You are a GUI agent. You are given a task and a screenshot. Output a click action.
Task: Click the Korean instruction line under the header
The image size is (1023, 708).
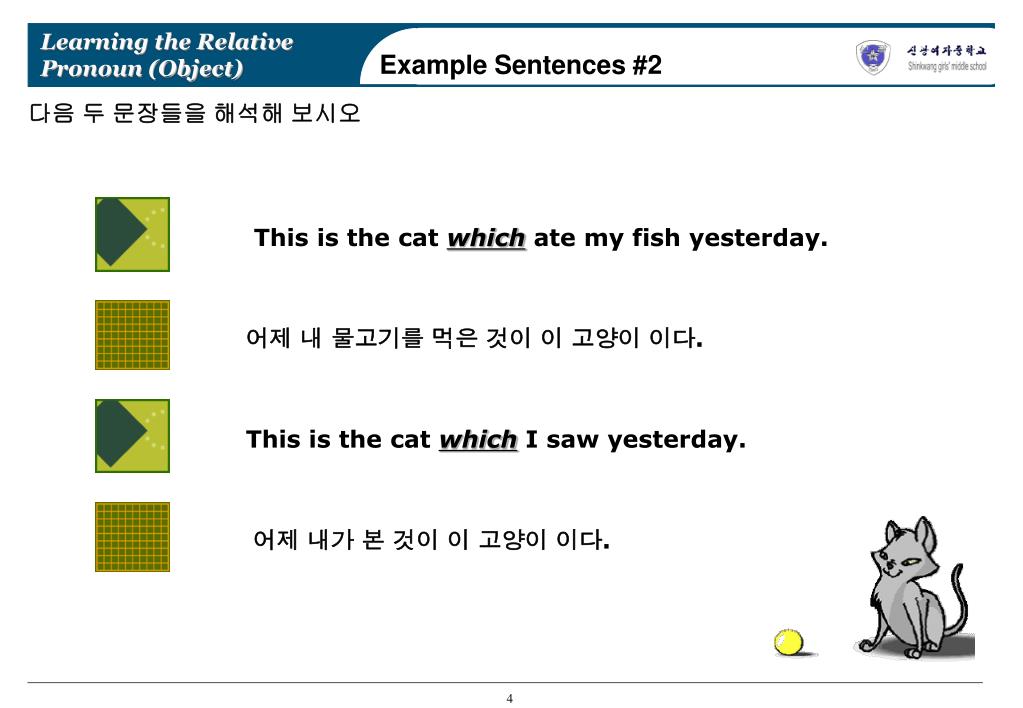coord(194,113)
